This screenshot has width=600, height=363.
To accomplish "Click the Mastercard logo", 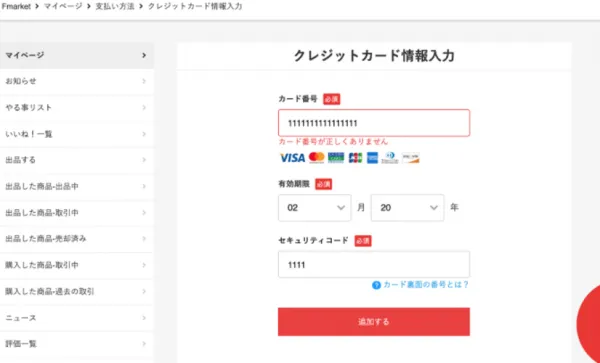I will [316, 158].
